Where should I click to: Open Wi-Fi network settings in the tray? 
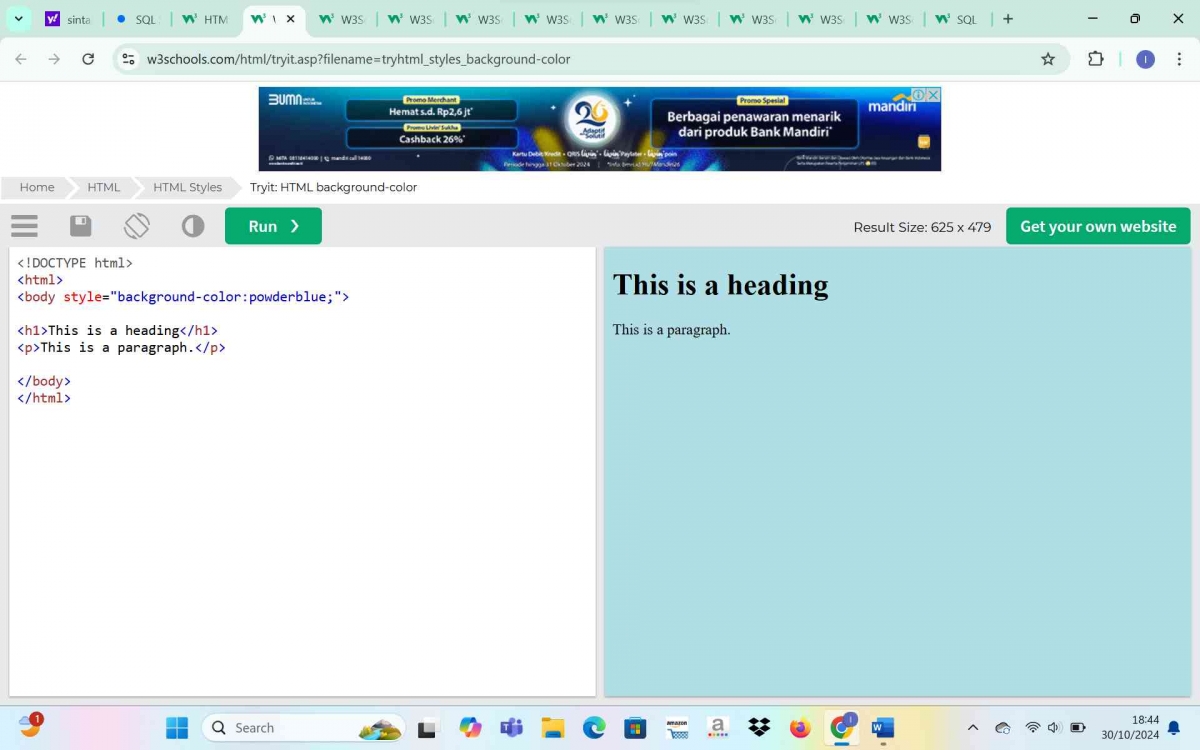coord(1033,727)
